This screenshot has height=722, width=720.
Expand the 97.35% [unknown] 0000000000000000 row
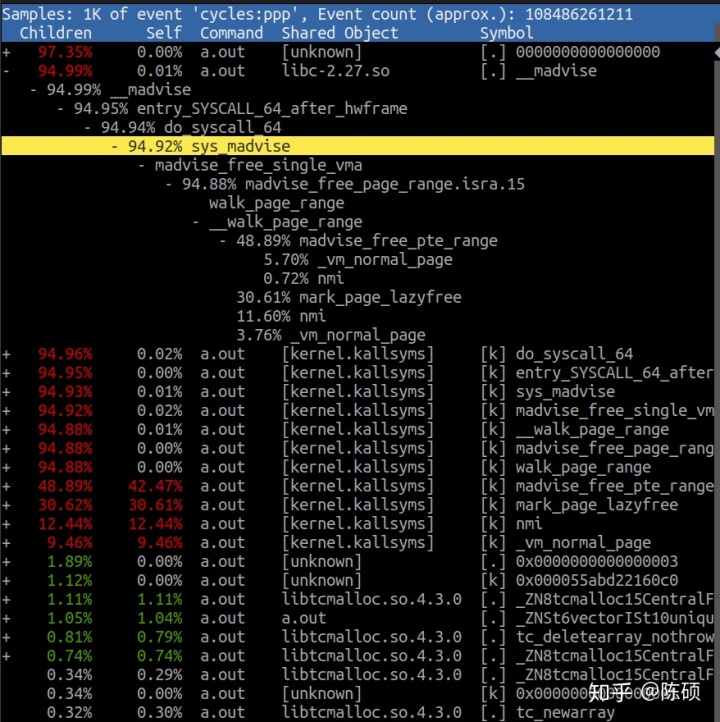(6, 52)
